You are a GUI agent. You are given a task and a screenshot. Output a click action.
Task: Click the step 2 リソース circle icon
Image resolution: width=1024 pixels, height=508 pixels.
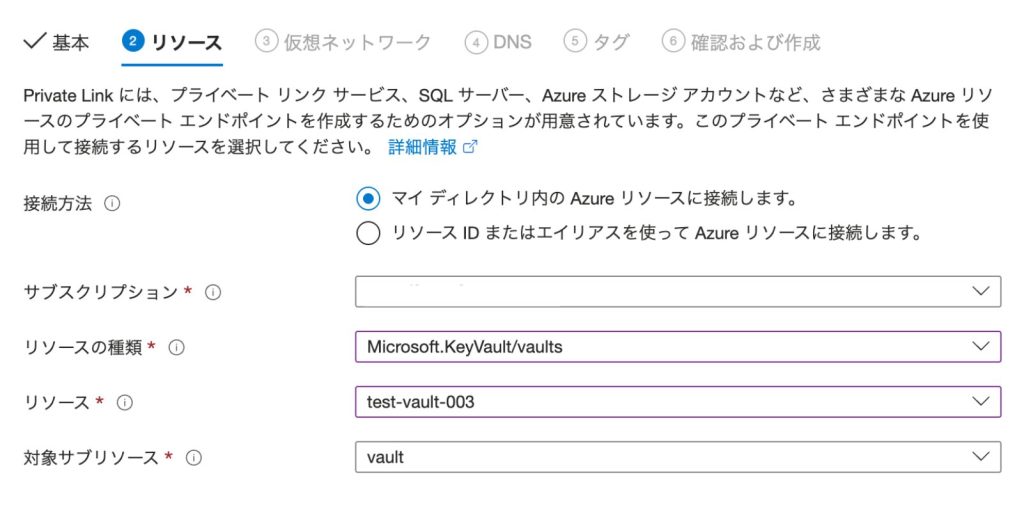[x=133, y=41]
